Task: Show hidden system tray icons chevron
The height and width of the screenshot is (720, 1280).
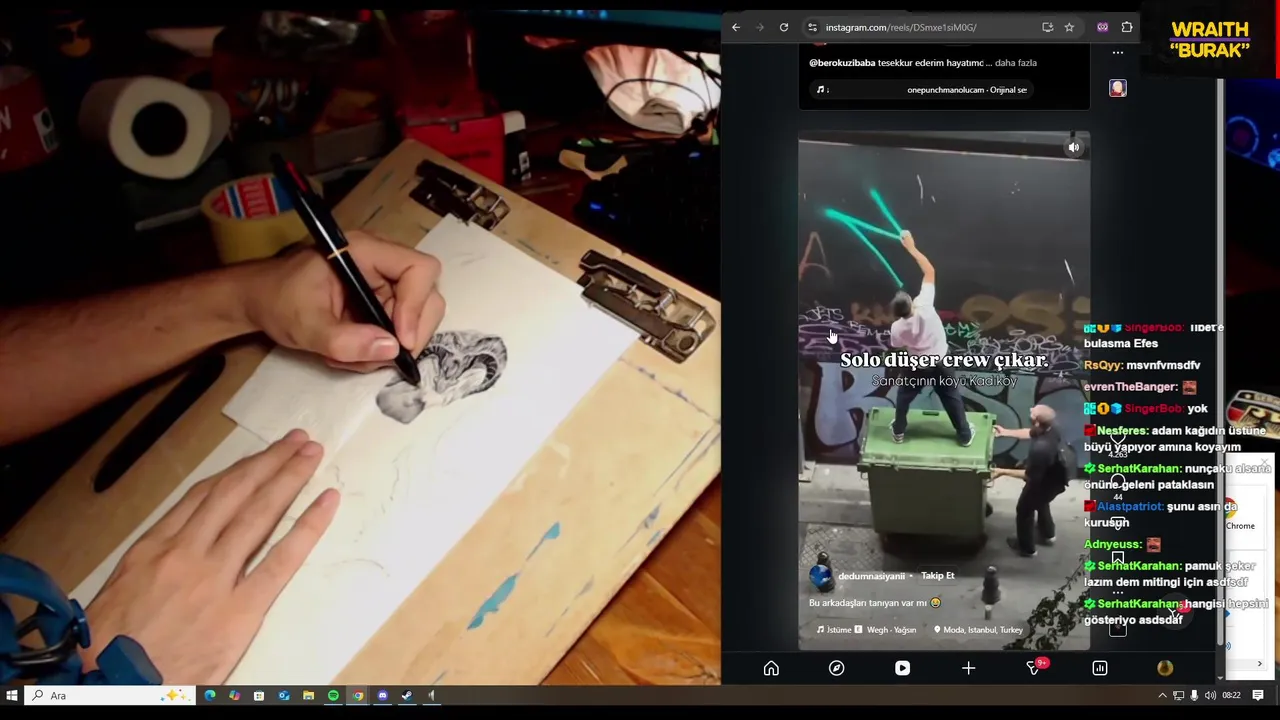Action: click(1162, 695)
